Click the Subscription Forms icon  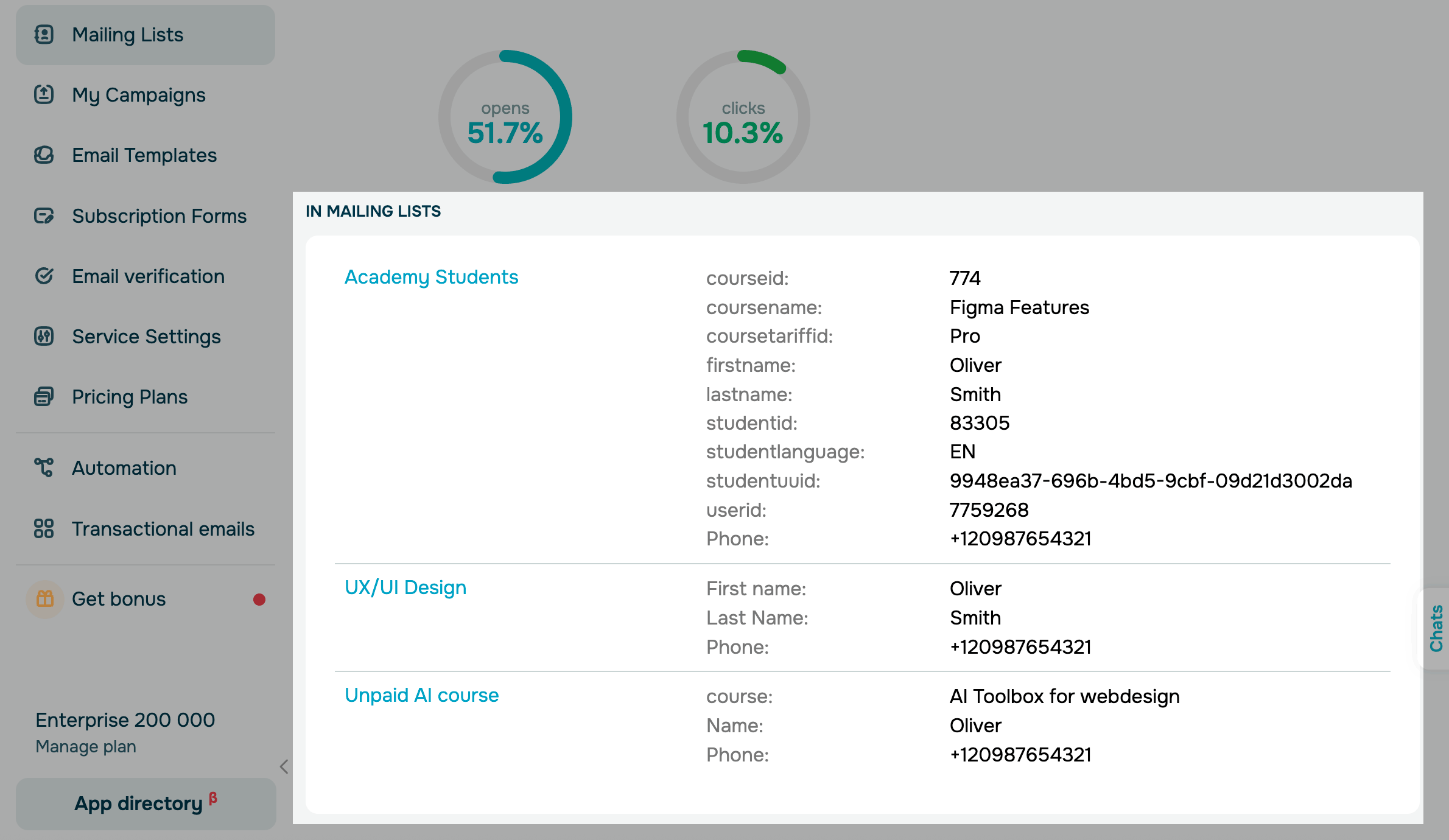point(44,216)
